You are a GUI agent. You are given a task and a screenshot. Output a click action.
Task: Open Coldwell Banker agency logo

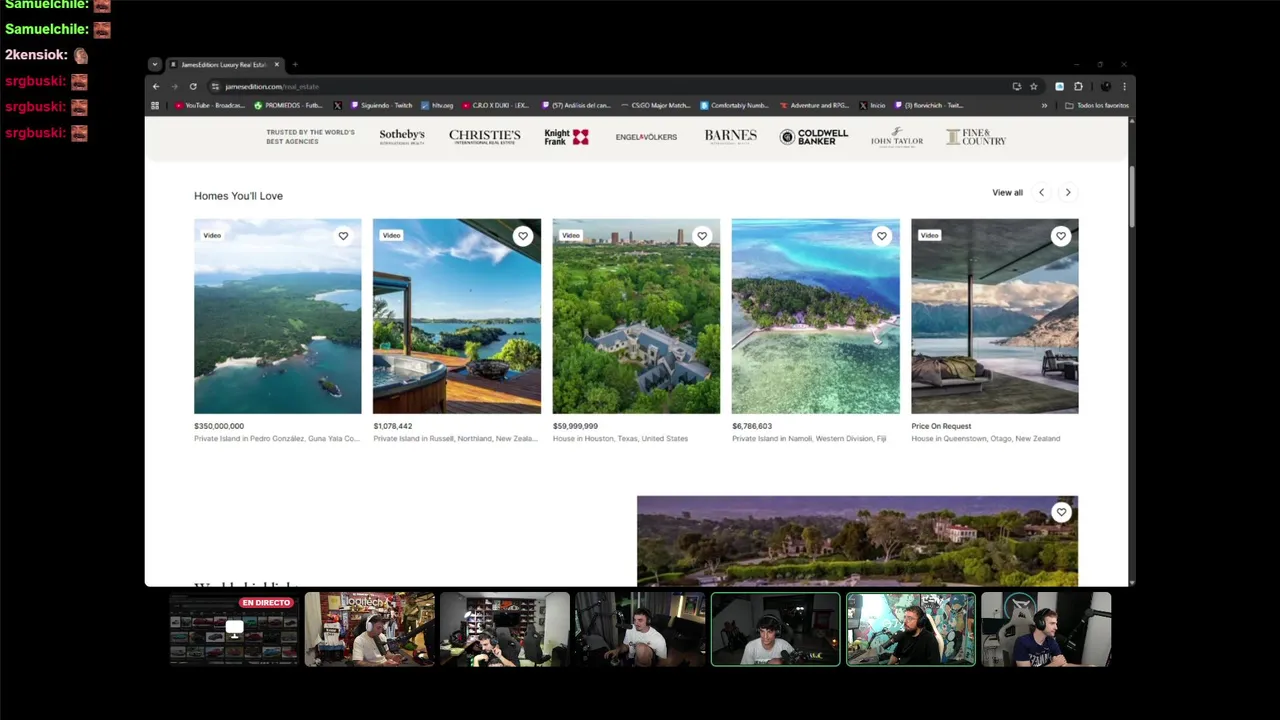tap(813, 137)
